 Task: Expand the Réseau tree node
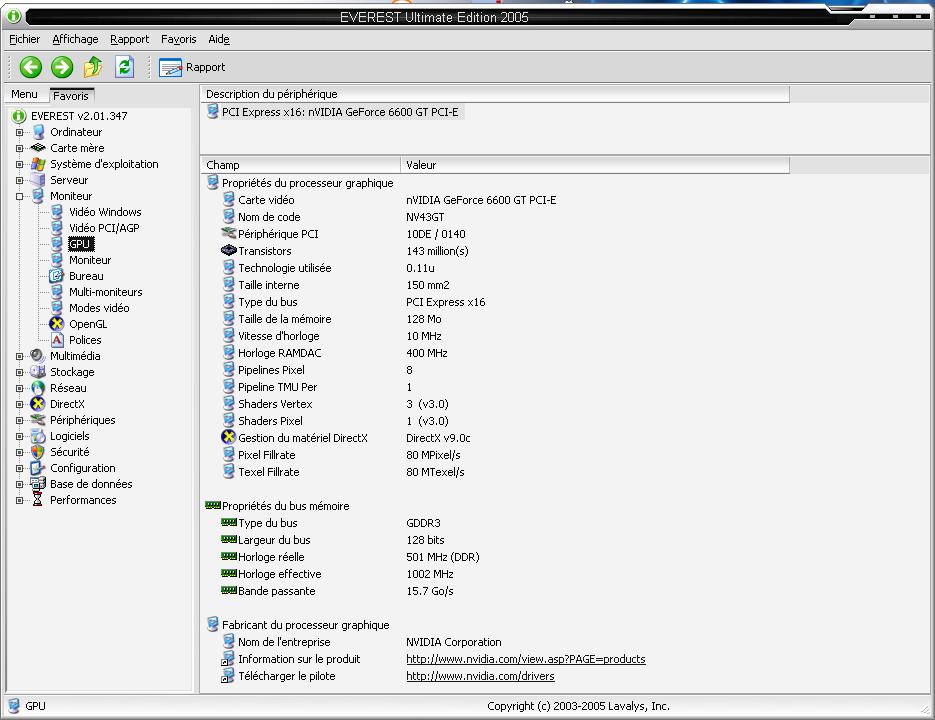(20, 388)
